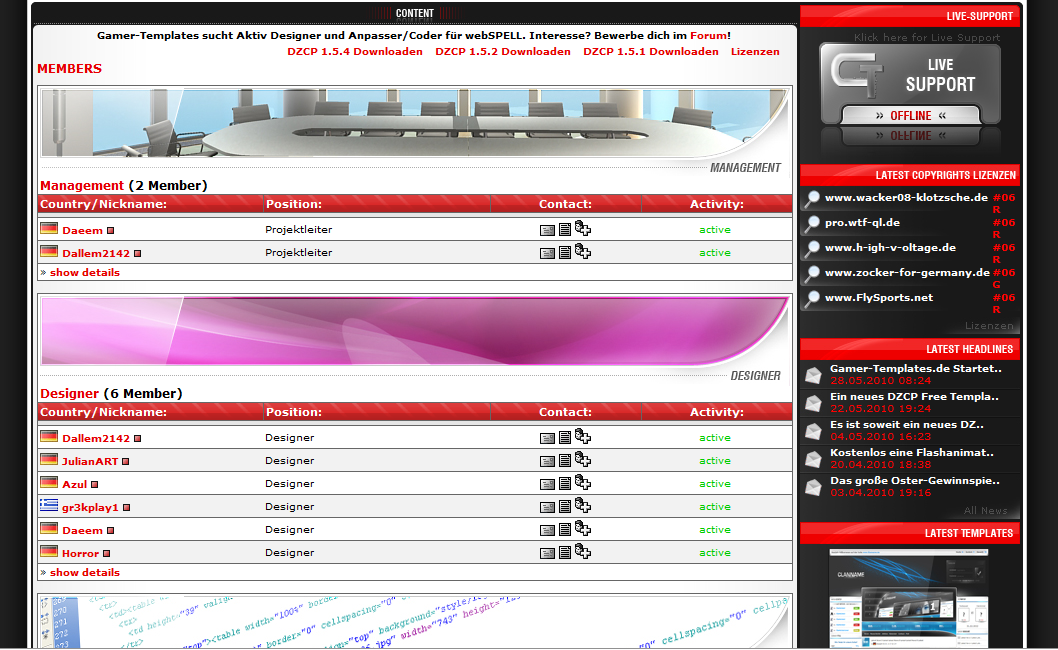
Task: Open profile sheet icon for JulianART
Action: [x=565, y=460]
